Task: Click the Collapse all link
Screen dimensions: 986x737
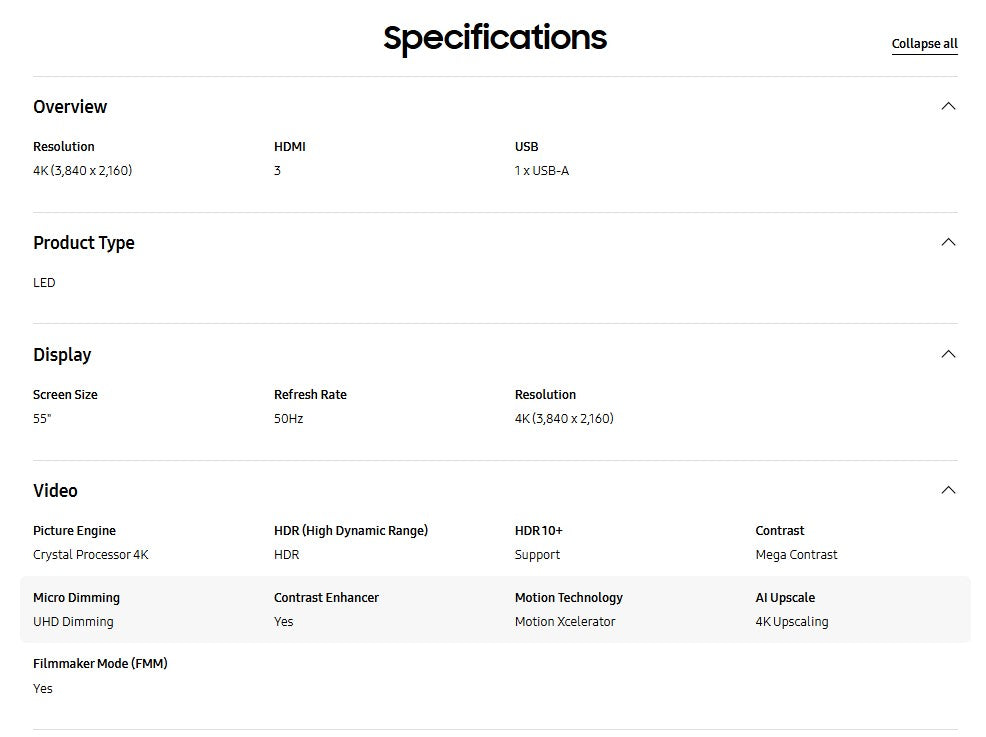Action: [924, 44]
